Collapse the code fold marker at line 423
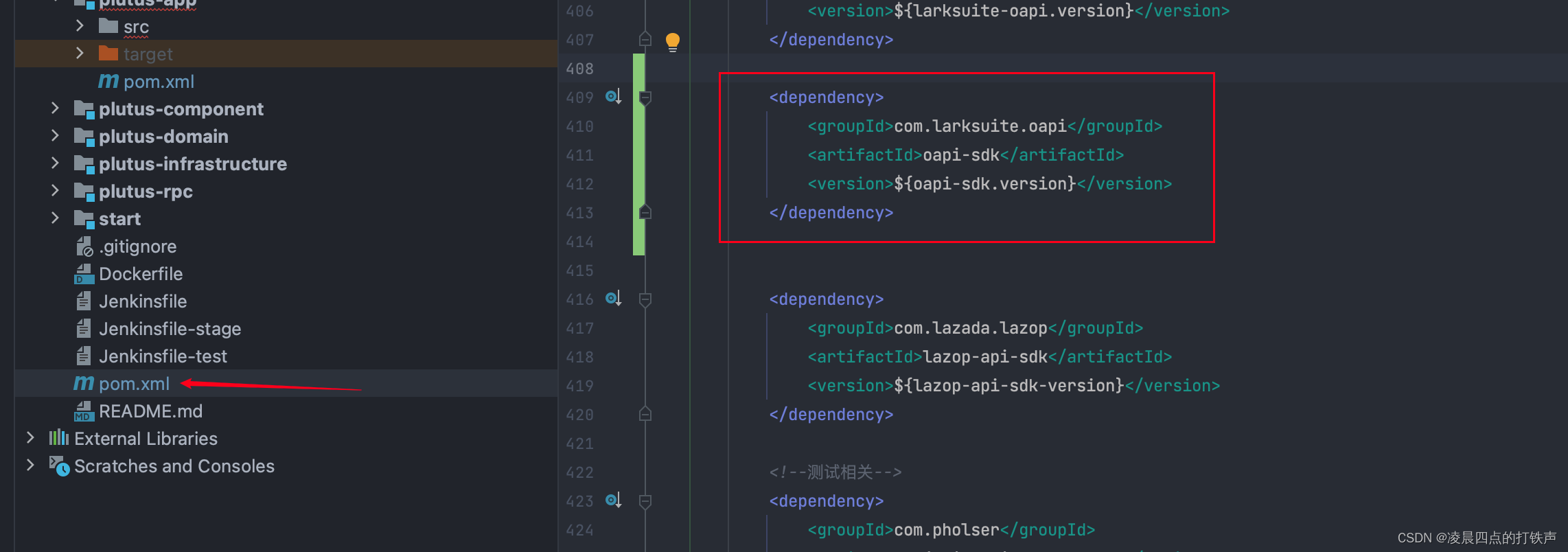Screen dimensions: 1568x552 [x=645, y=502]
